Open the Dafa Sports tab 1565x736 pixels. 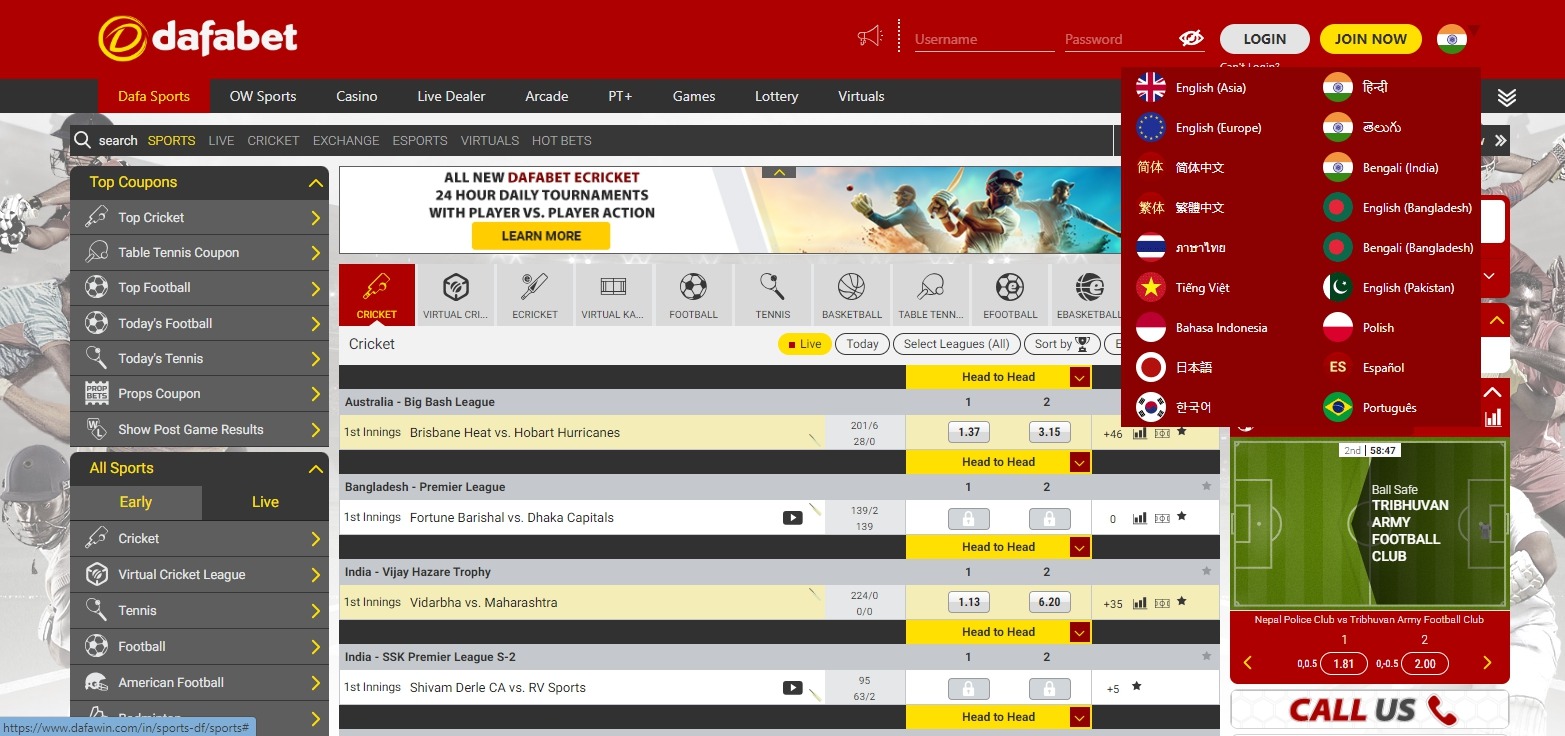pos(154,97)
